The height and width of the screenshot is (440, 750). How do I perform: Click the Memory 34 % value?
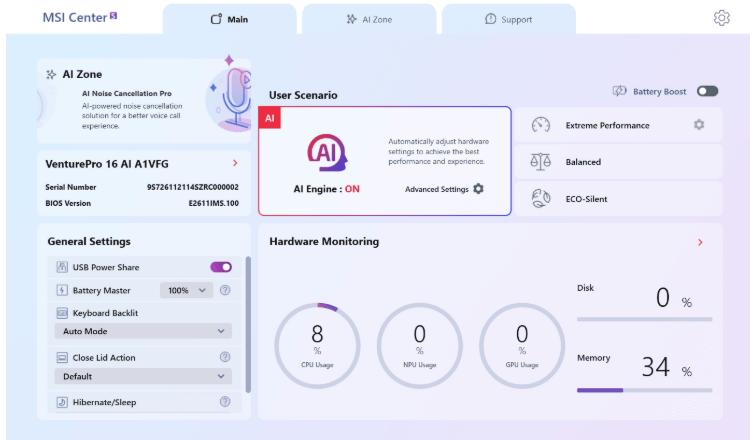point(667,367)
